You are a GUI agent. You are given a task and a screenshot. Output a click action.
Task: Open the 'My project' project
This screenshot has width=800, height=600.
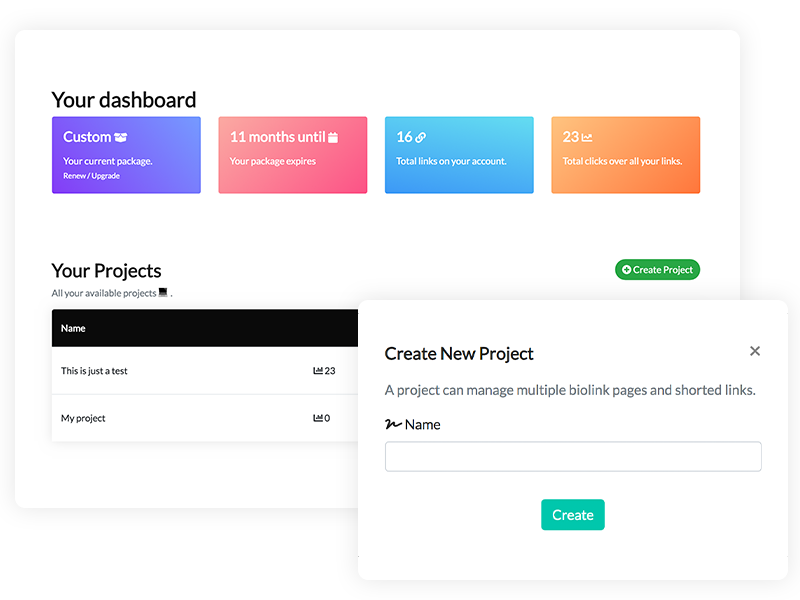click(x=83, y=418)
